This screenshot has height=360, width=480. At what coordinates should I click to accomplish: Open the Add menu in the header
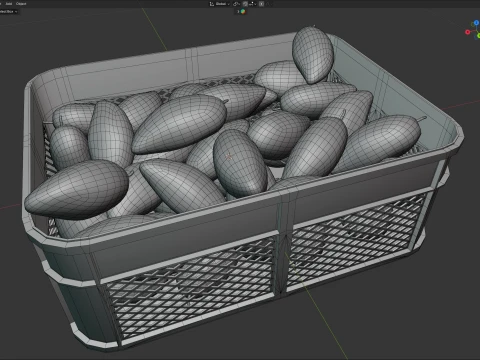pyautogui.click(x=9, y=4)
